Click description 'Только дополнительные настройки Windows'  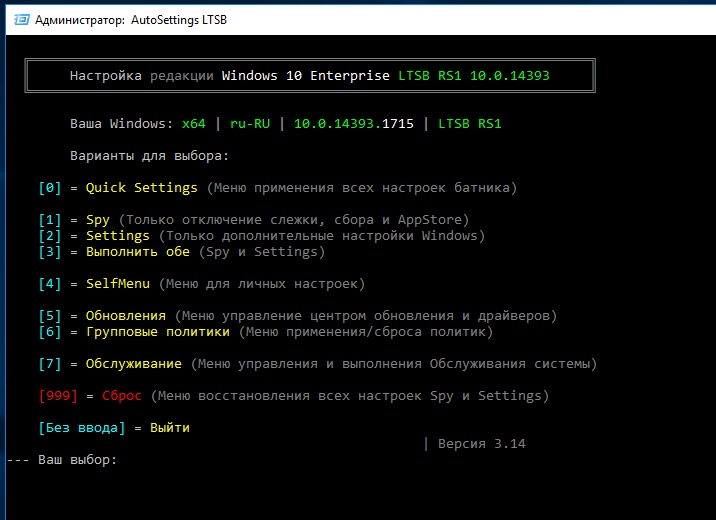(321, 236)
